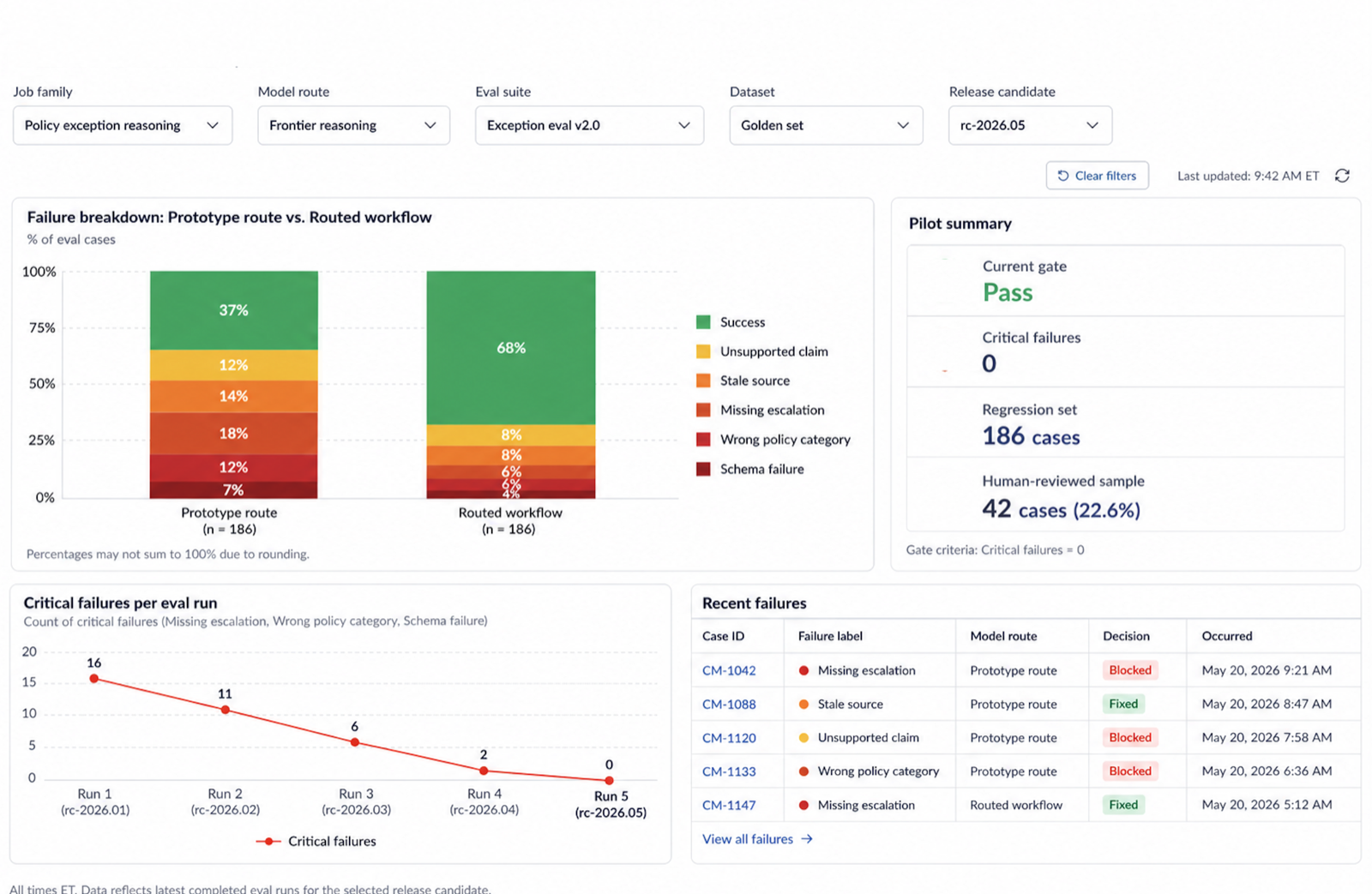This screenshot has width=1372, height=894.
Task: Open case CM-1133
Action: (729, 771)
